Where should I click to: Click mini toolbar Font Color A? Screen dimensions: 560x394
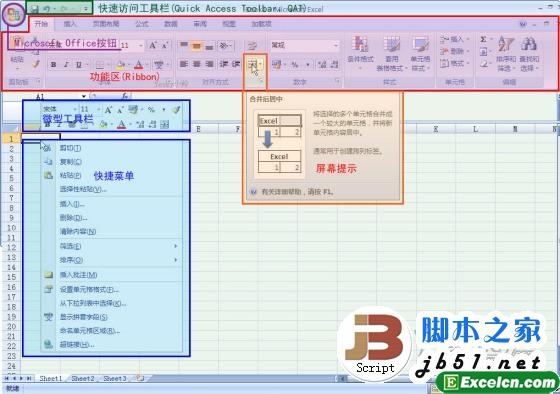121,124
